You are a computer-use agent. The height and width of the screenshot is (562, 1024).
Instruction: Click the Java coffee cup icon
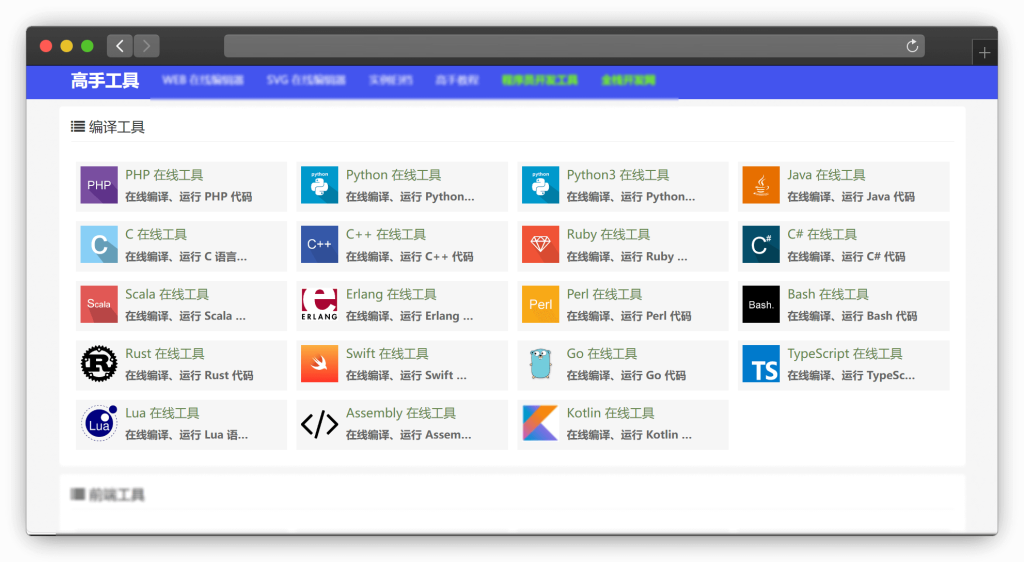[x=761, y=185]
